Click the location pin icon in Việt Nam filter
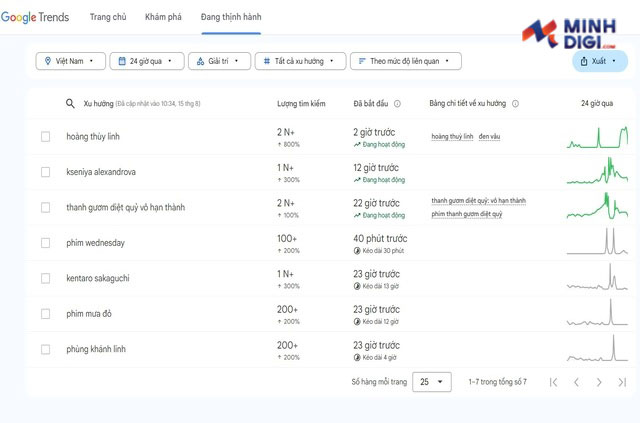This screenshot has width=640, height=423. click(48, 61)
